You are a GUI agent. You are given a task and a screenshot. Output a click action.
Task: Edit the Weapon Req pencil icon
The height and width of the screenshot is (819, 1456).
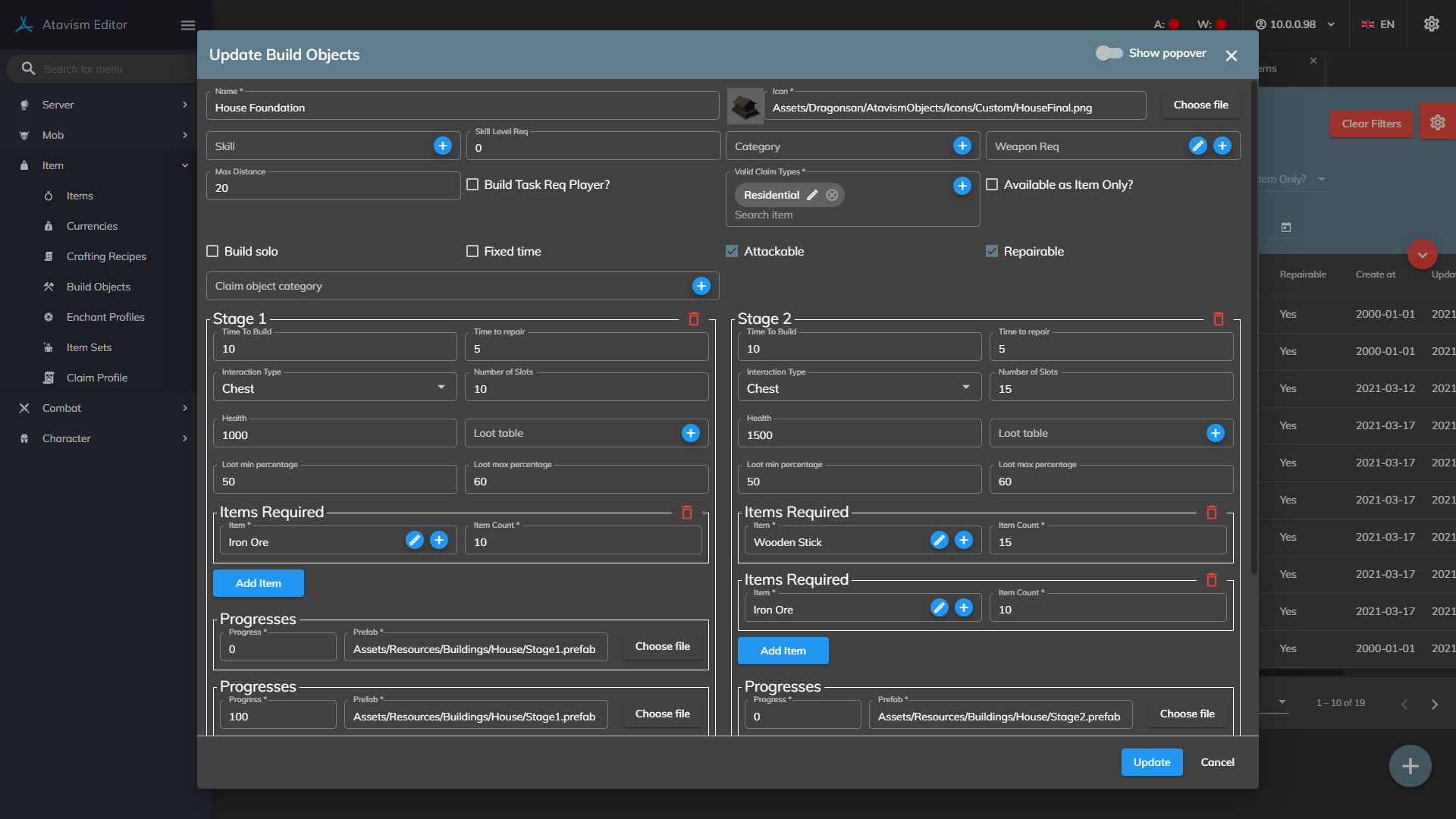point(1197,146)
